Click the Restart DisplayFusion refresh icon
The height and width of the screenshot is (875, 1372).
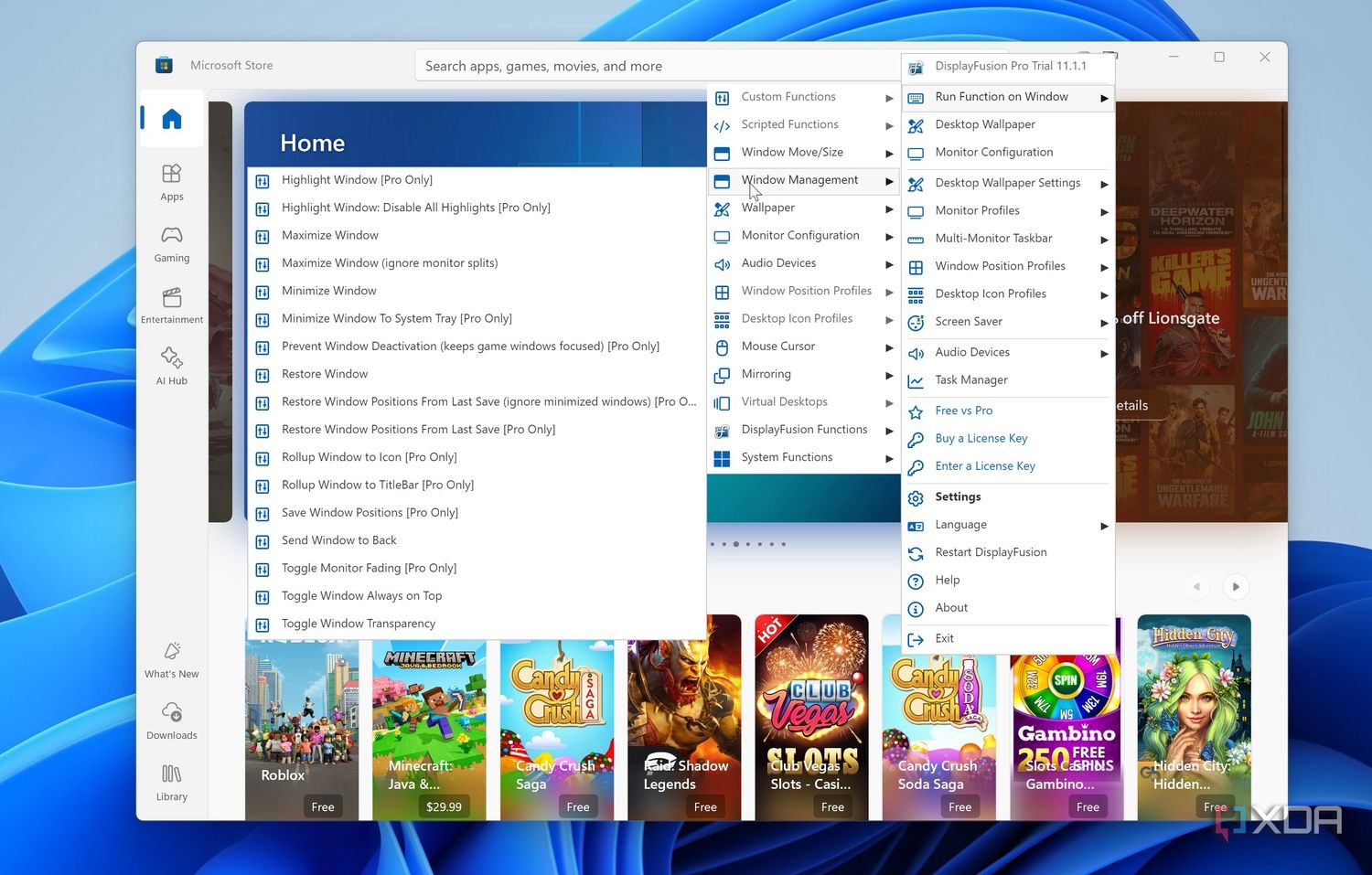pos(916,554)
